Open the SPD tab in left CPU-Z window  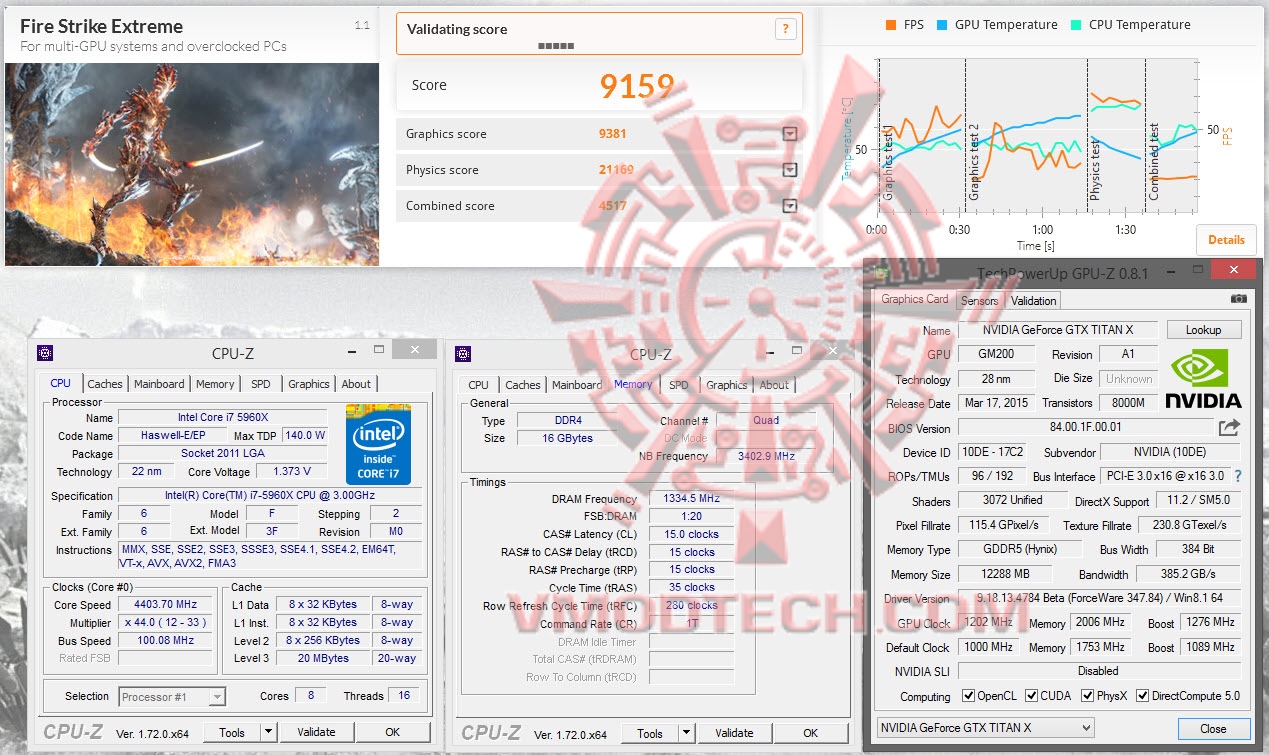point(260,384)
